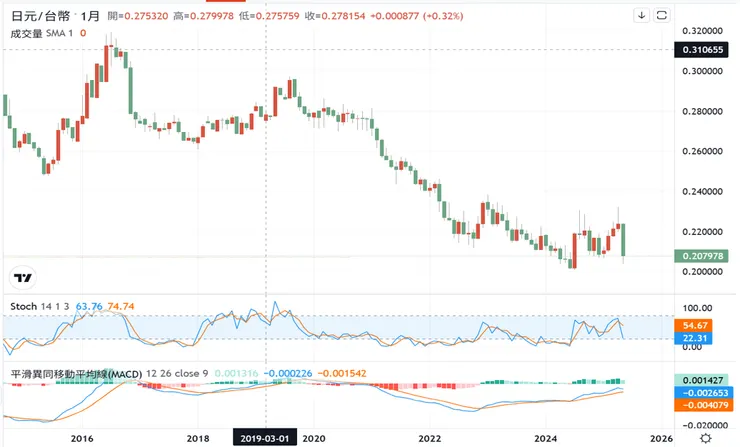The image size is (740, 447).
Task: Click the 2026 time axis label
Action: [x=661, y=439]
